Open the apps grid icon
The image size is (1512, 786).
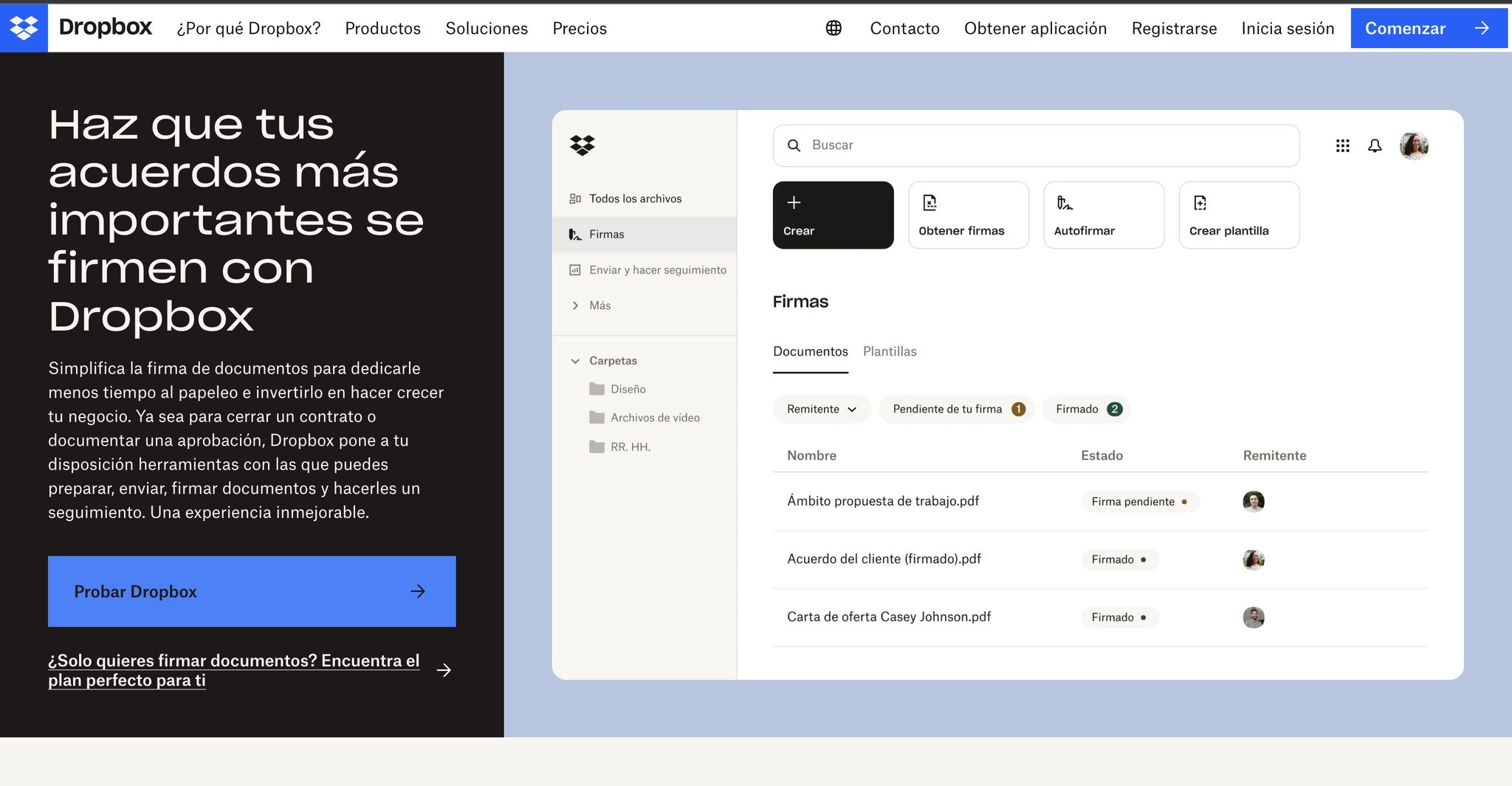click(1343, 145)
